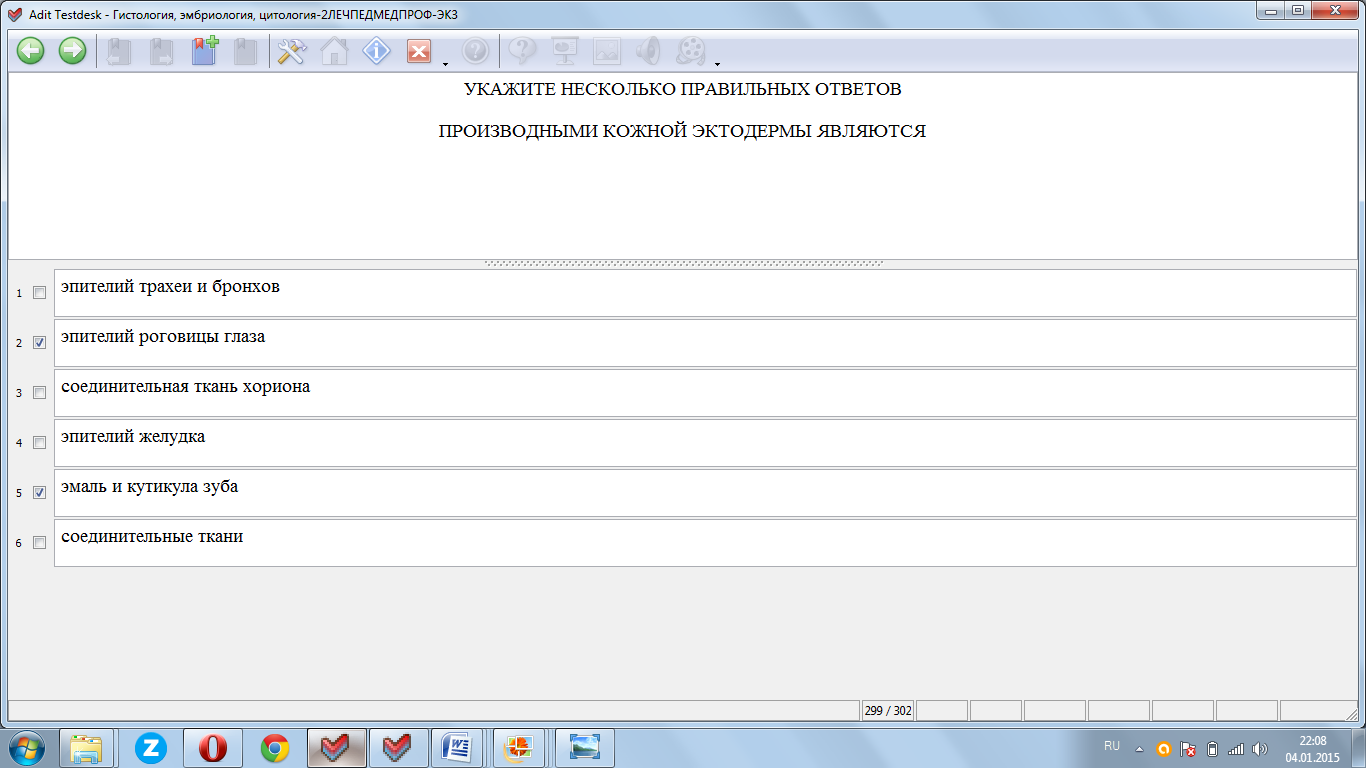Open settings via hammer and wrench icon

tap(291, 51)
